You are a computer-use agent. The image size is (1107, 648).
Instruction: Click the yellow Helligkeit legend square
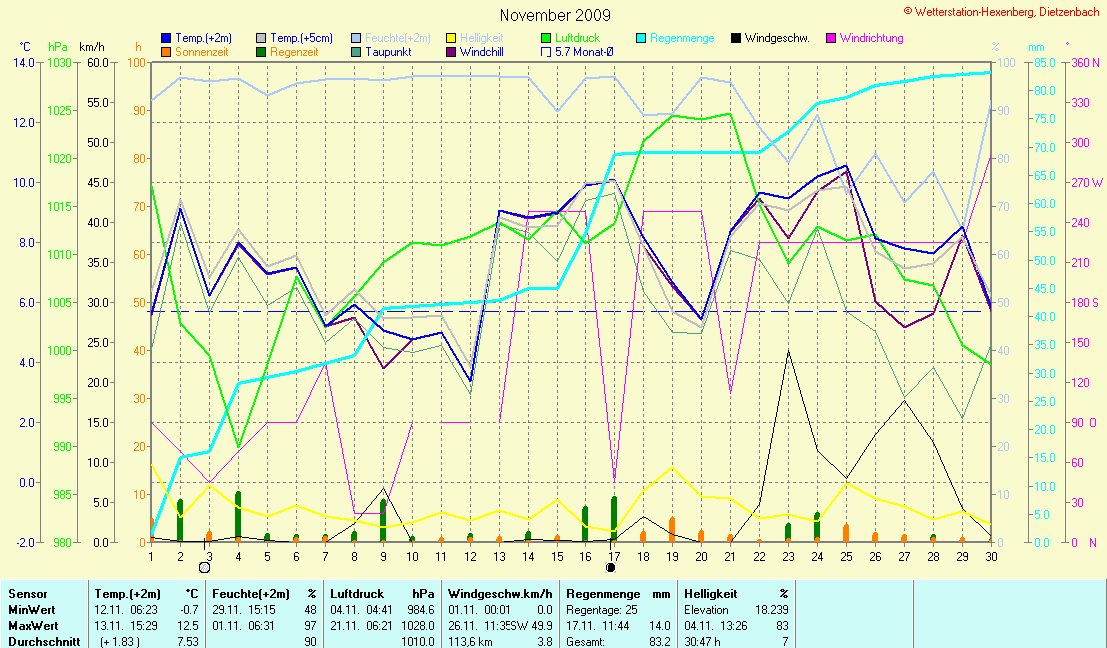[451, 38]
